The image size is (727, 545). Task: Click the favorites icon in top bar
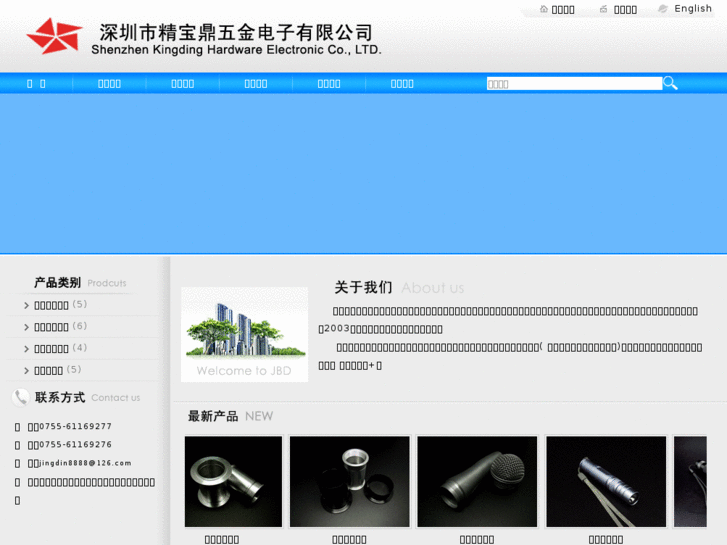604,9
